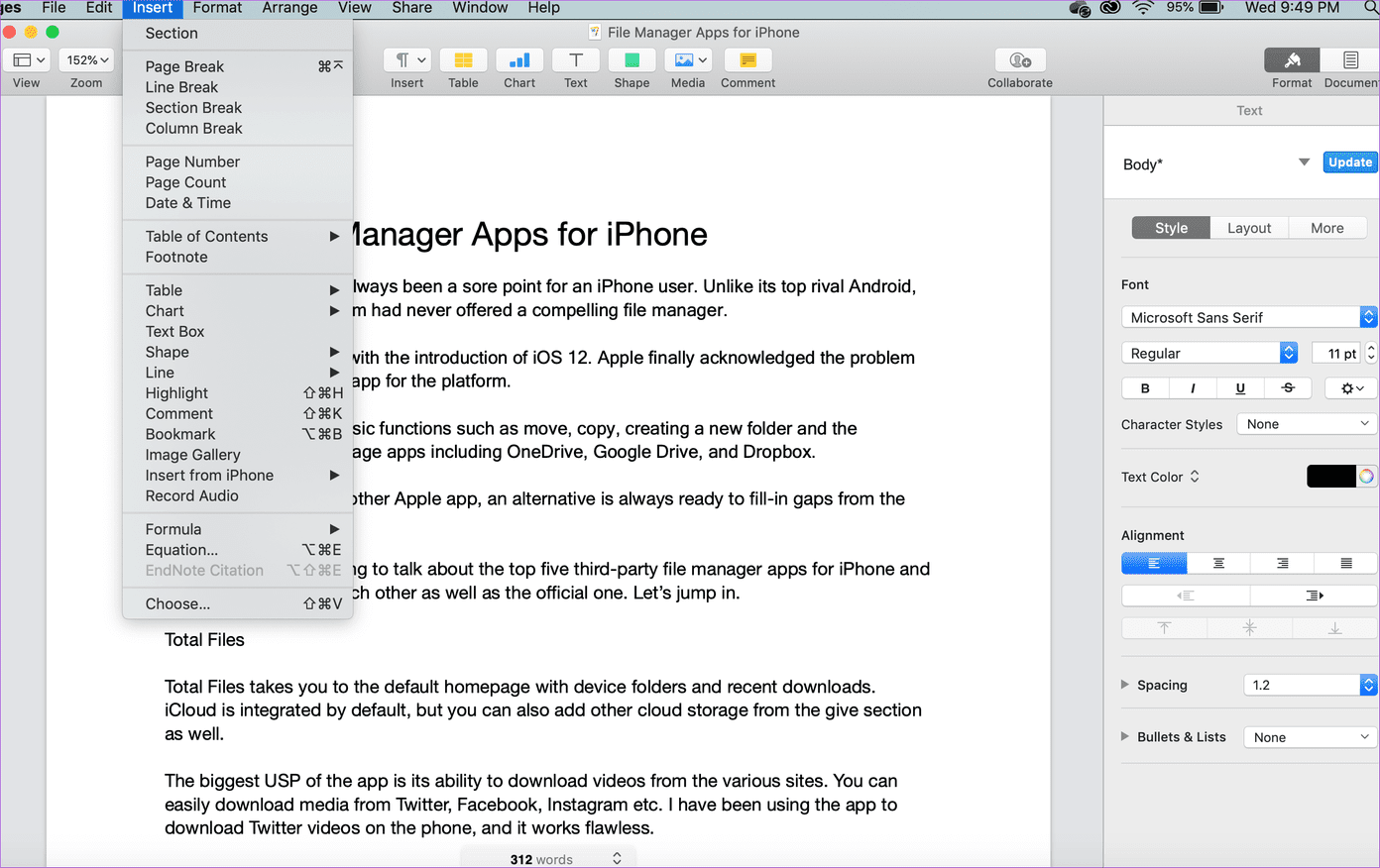Choose Equation... from Insert menu
Viewport: 1380px width, 868px height.
tap(238, 550)
